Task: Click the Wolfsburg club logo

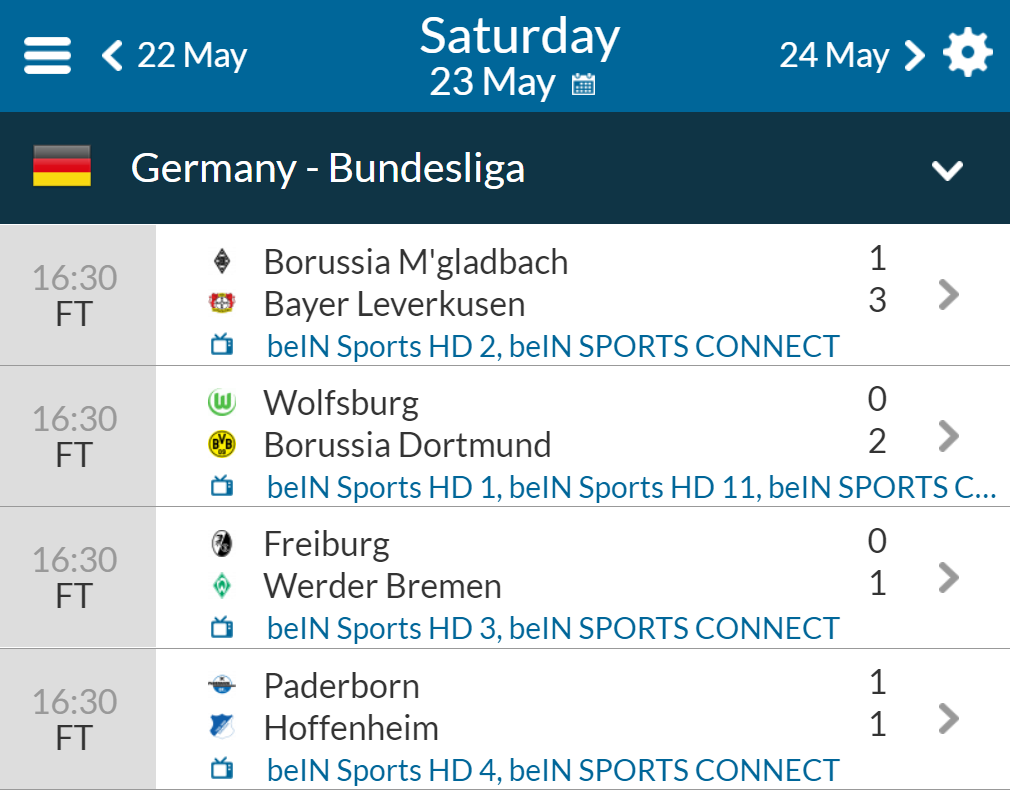Action: (x=222, y=403)
